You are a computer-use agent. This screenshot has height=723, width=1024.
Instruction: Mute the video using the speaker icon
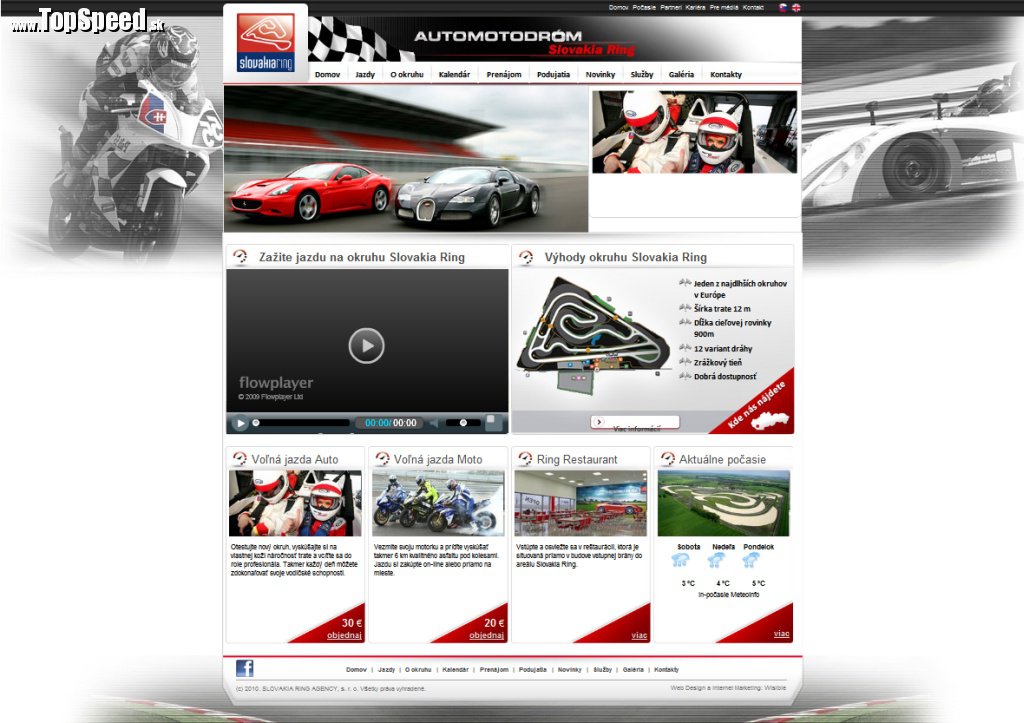pyautogui.click(x=434, y=423)
